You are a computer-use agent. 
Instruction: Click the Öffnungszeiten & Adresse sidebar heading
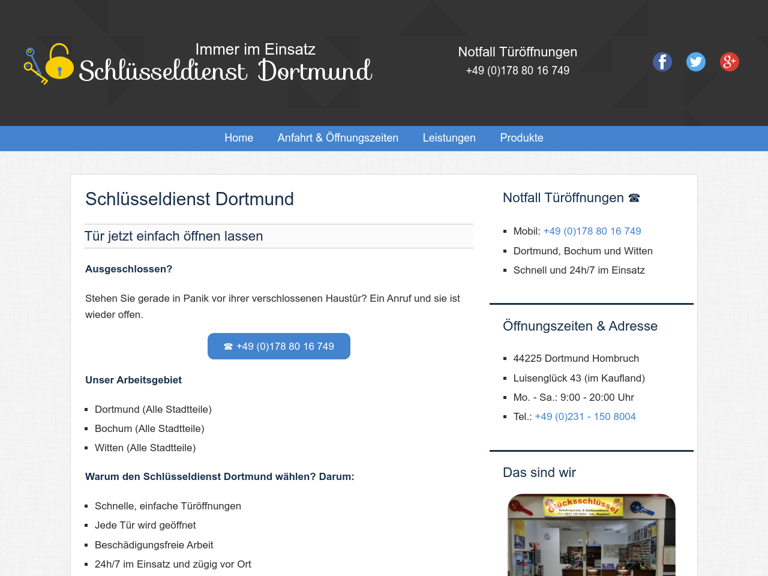click(x=580, y=326)
